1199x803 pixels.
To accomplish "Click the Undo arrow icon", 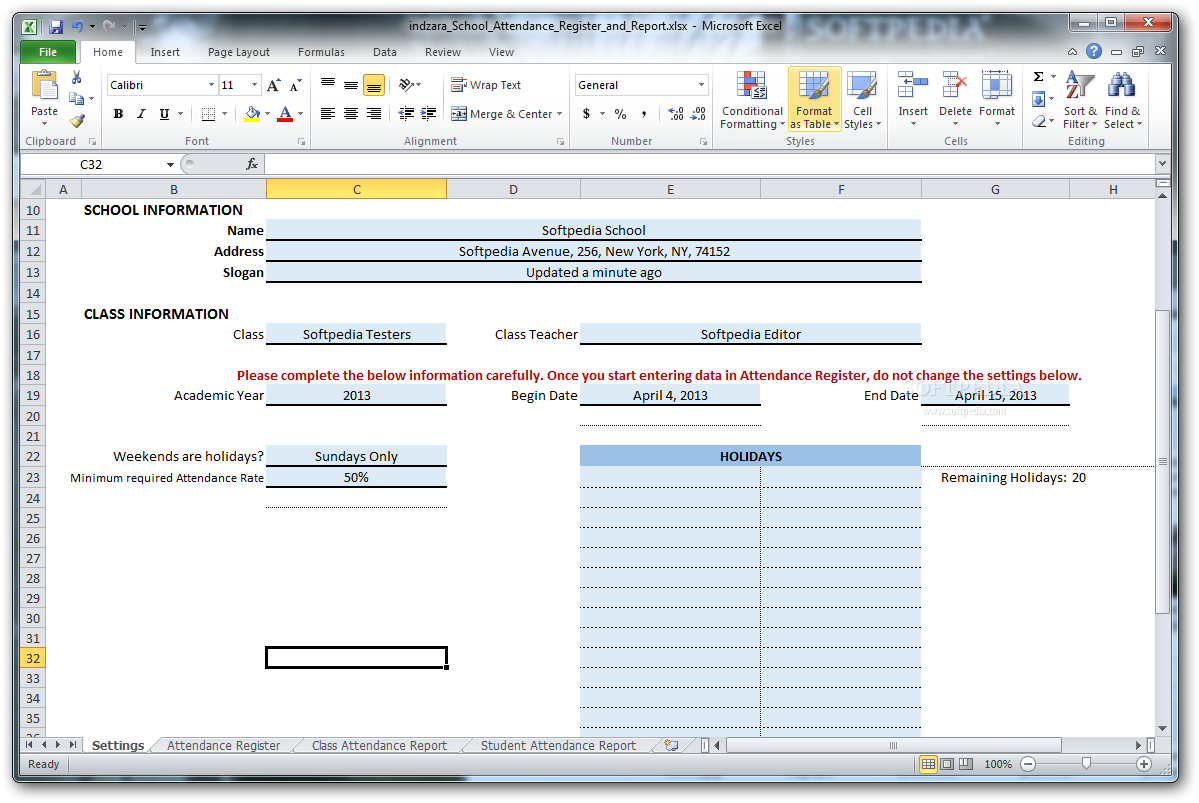I will click(x=77, y=27).
